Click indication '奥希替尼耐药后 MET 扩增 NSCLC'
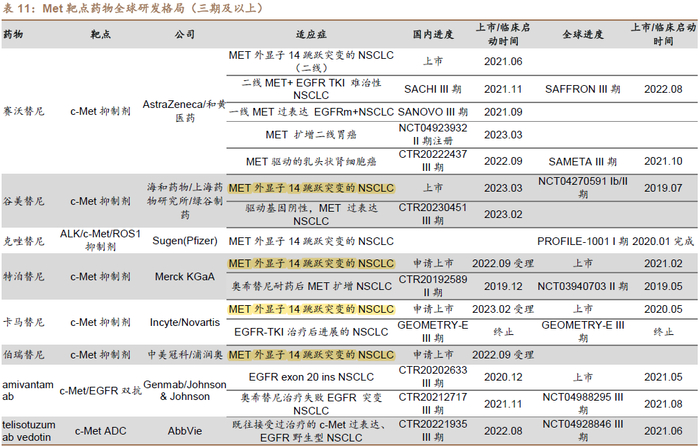The image size is (700, 447). tap(311, 286)
